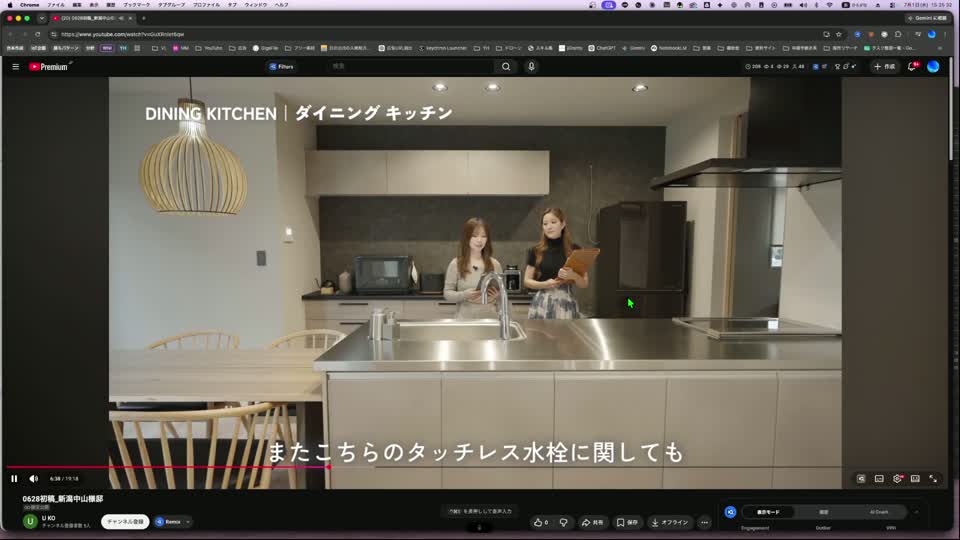Reload the page in Chrome
This screenshot has width=960, height=540.
pyautogui.click(x=38, y=34)
